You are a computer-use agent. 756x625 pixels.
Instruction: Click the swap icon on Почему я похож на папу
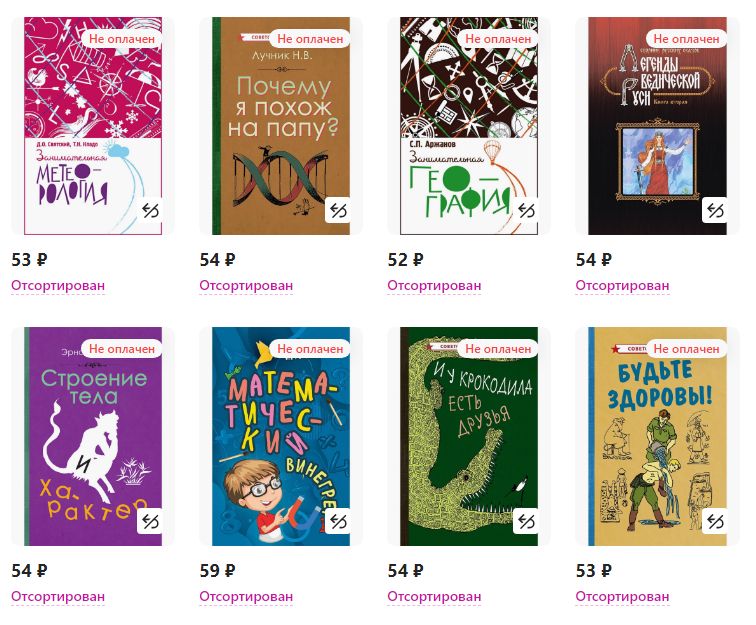338,210
